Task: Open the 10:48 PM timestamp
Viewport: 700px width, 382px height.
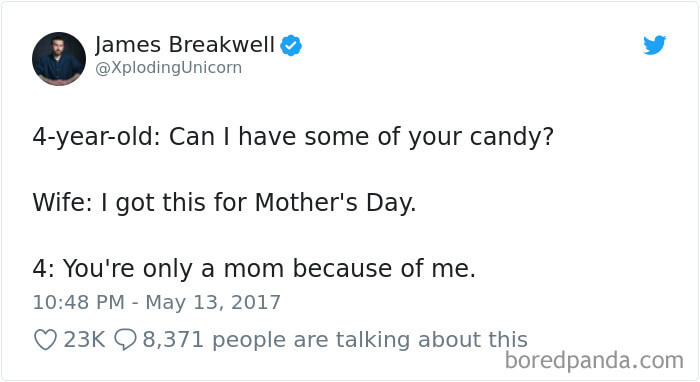Action: coord(79,303)
